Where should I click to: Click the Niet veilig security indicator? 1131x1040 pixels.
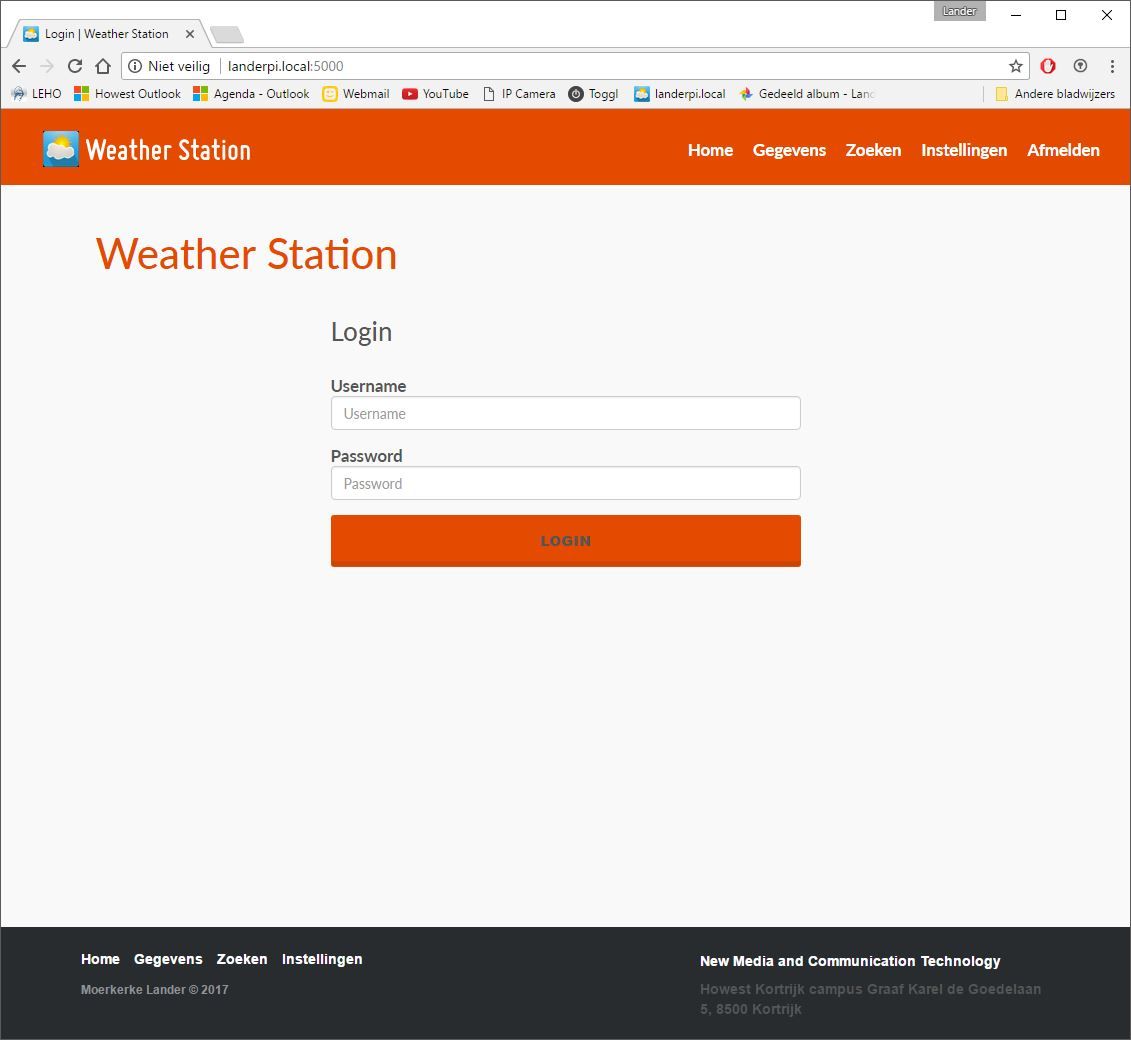click(x=177, y=67)
